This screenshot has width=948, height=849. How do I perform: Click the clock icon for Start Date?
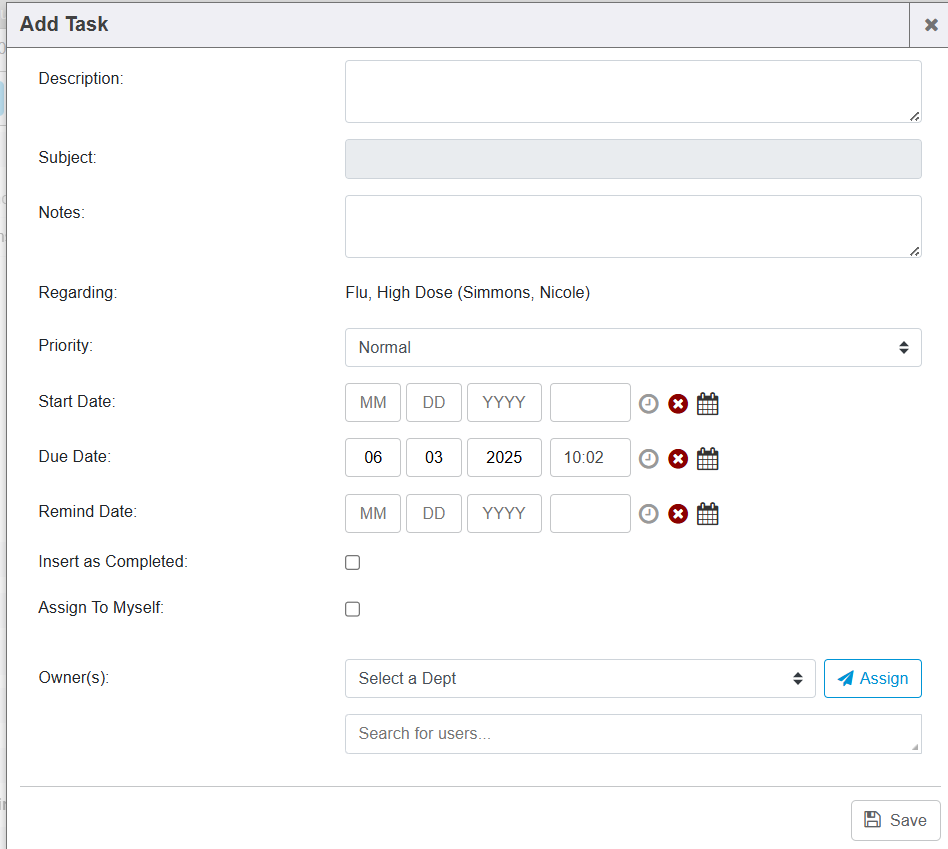649,404
